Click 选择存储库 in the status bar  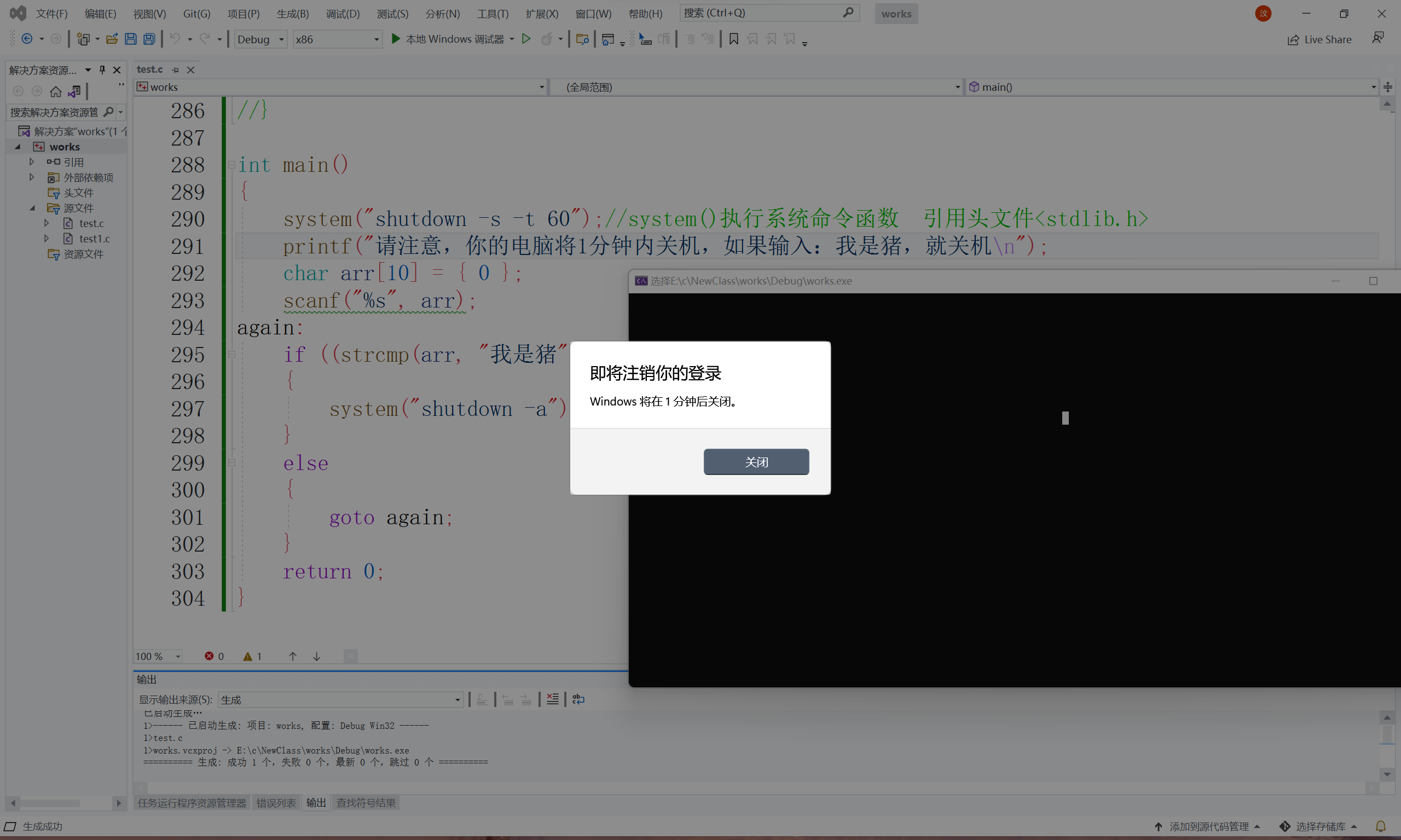(x=1319, y=826)
